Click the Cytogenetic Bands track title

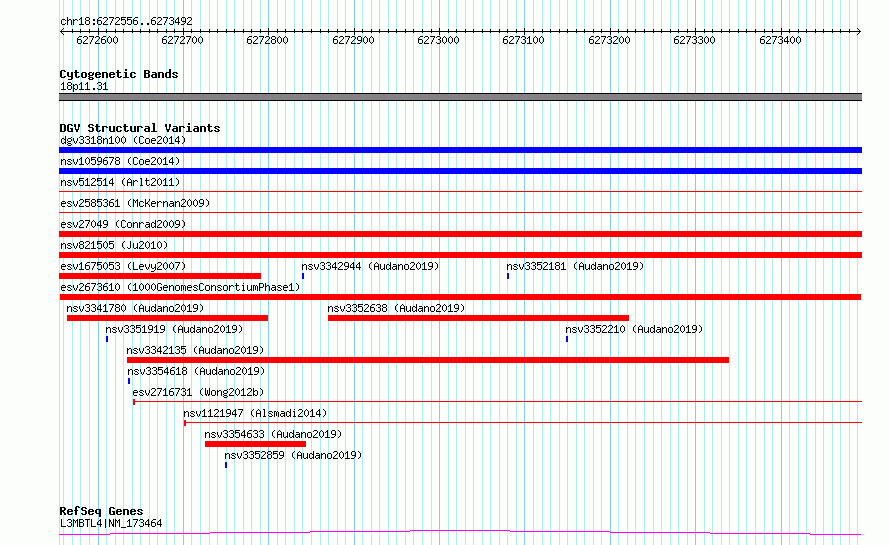point(119,74)
